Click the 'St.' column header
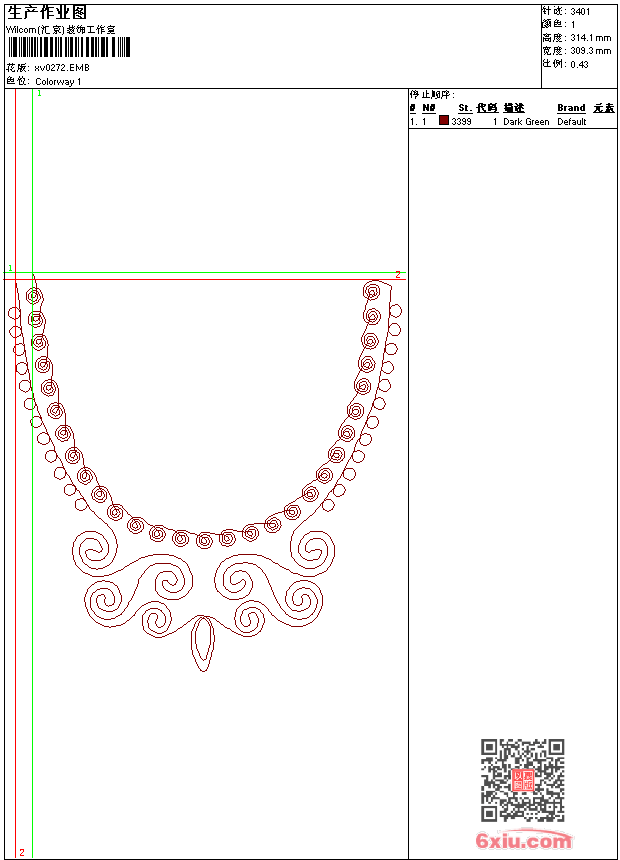The width and height of the screenshot is (620, 860). [x=465, y=108]
